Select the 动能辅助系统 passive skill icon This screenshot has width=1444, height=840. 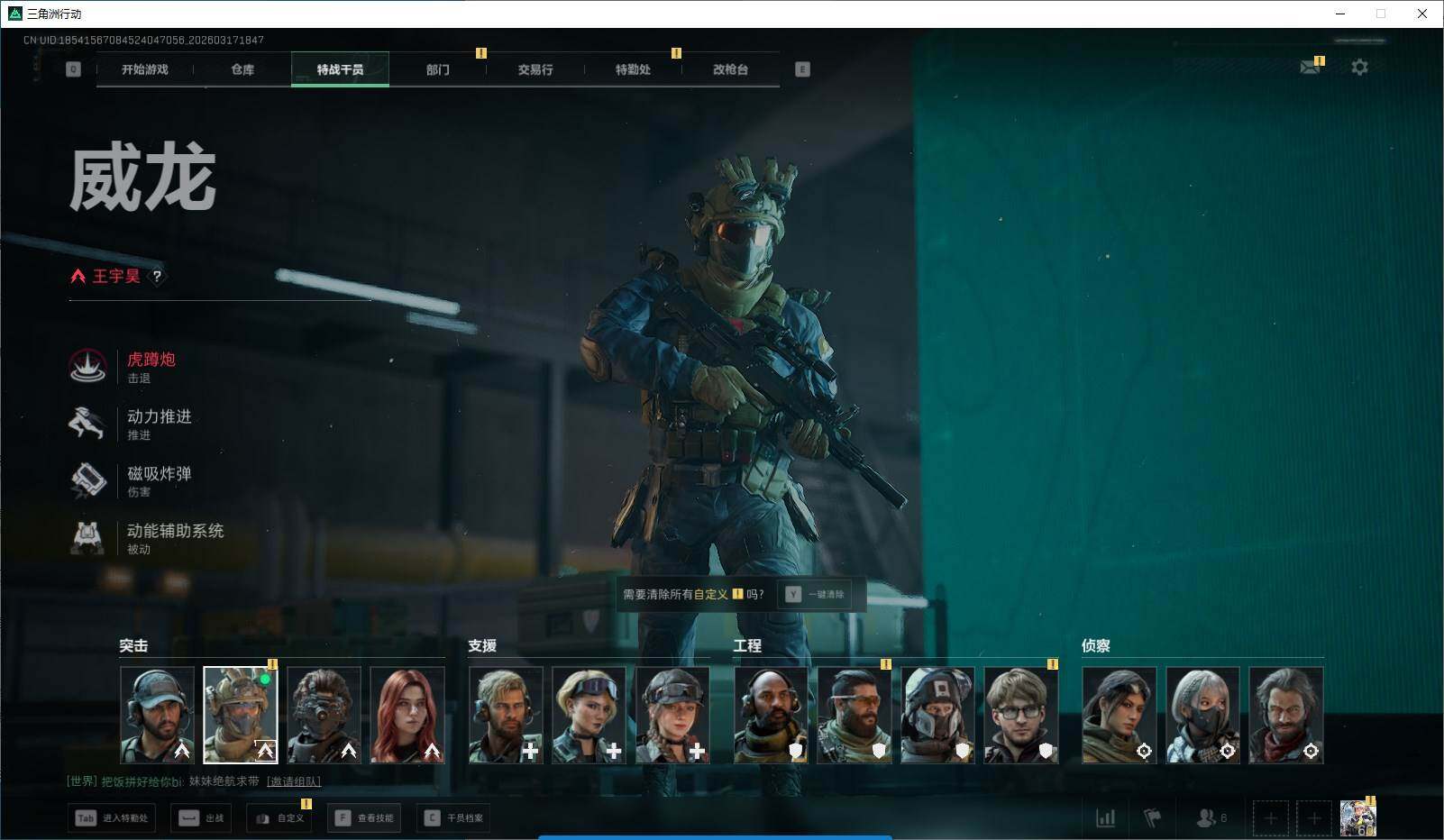pos(87,537)
